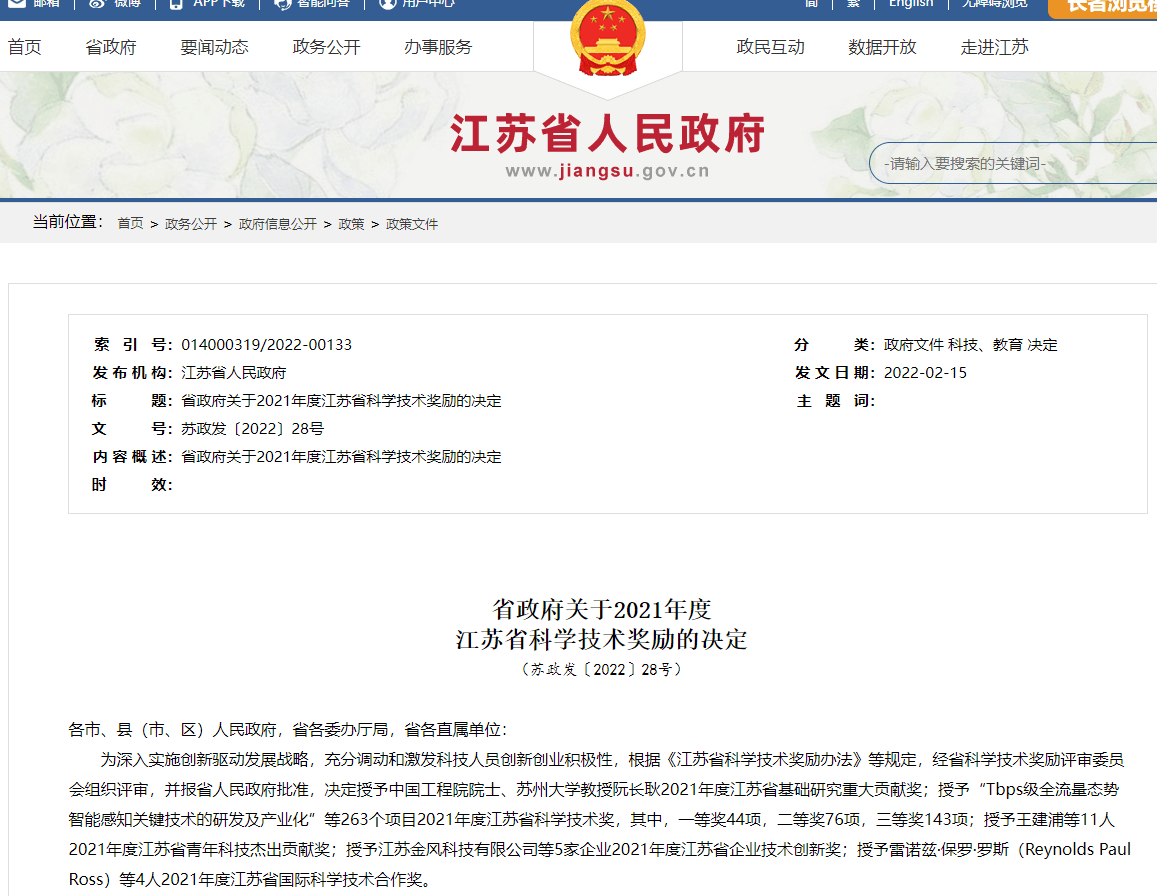This screenshot has height=896, width=1157.
Task: Open the 首页 menu item
Action: (x=25, y=47)
